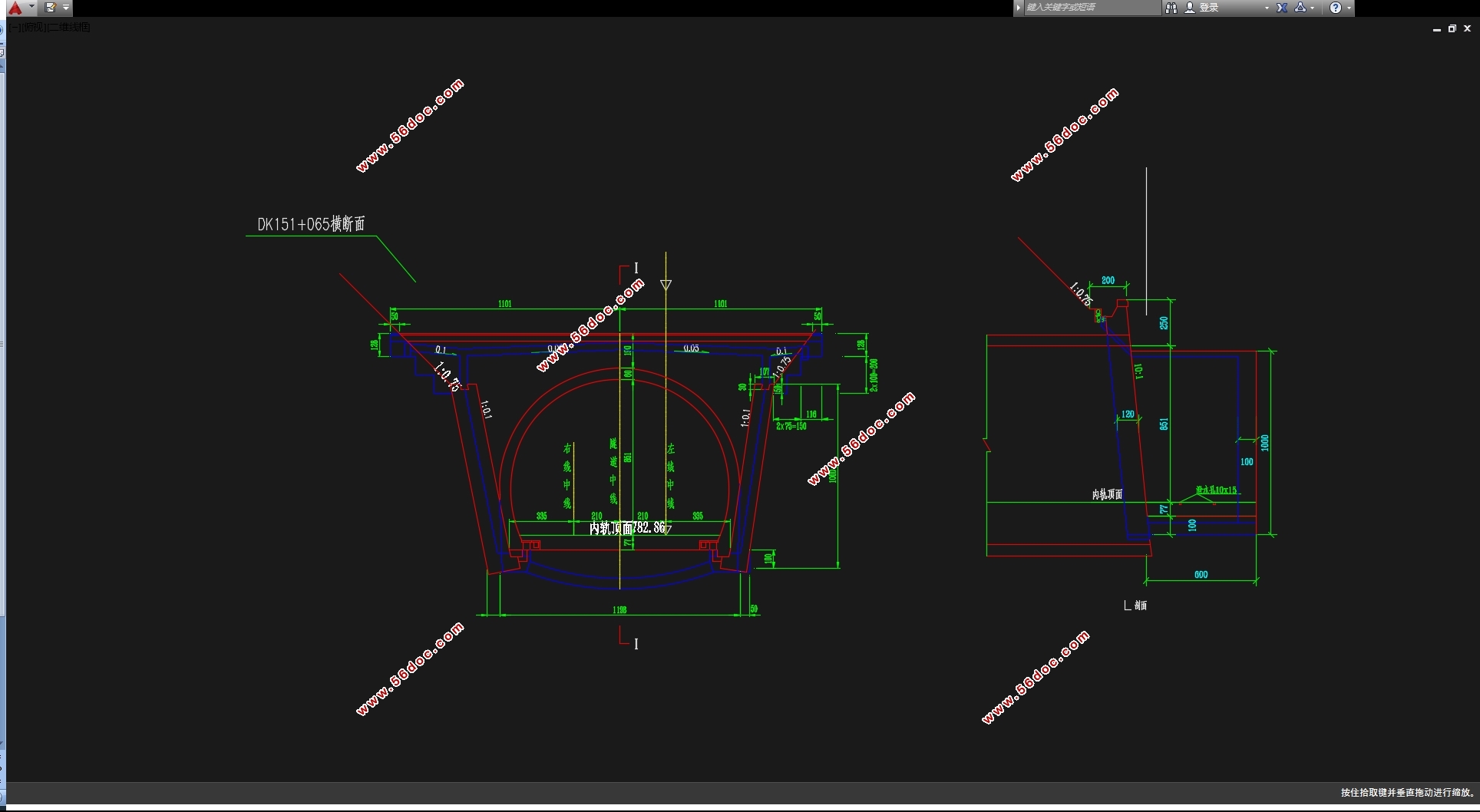Viewport: 1480px width, 812px height.
Task: Click the Save As quick access icon
Action: tap(51, 8)
